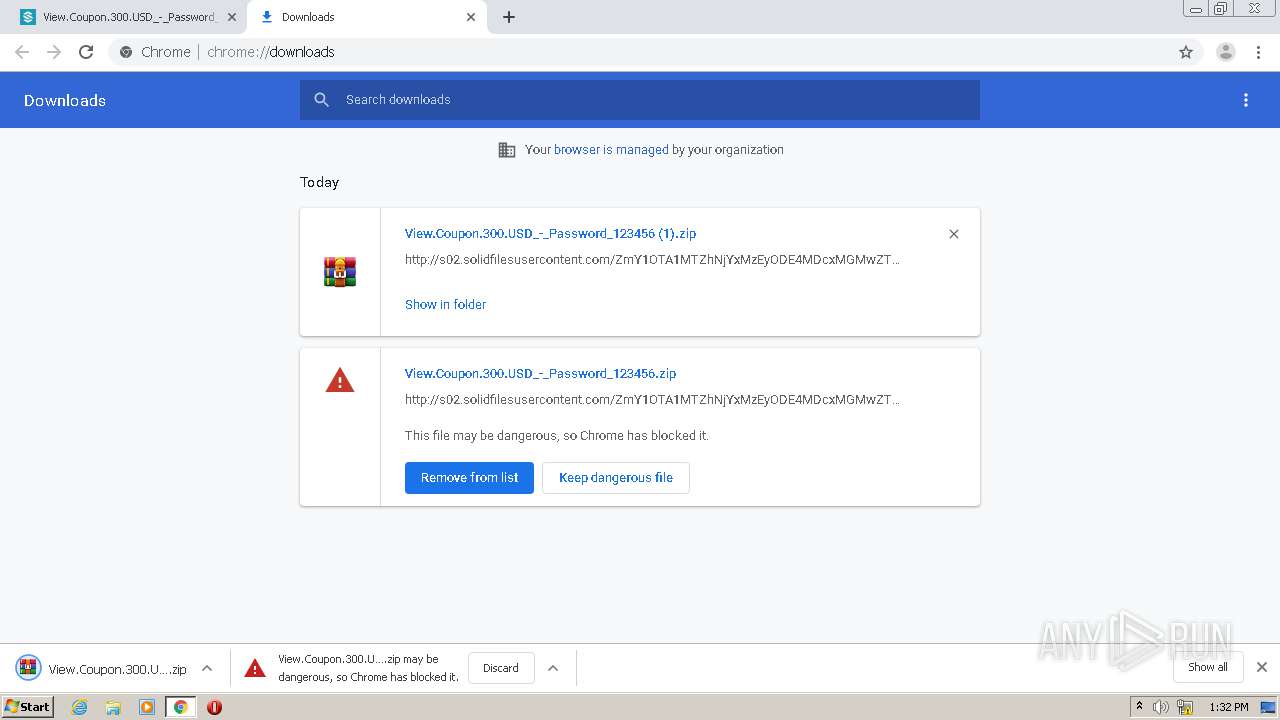Expand options arrow for shelf zip download
Viewport: 1280px width, 720px height.
tap(207, 669)
